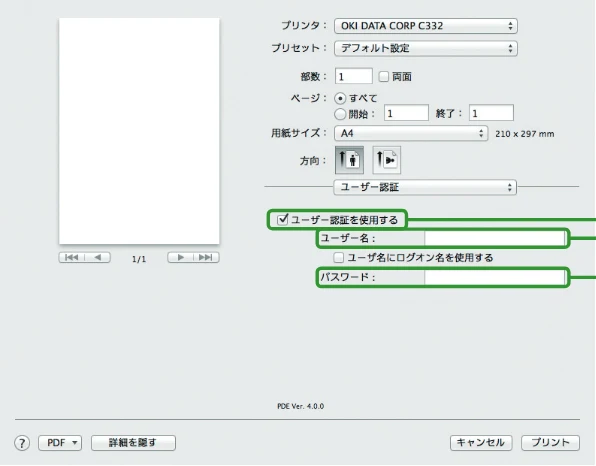596x466 pixels.
Task: Select 開始 page range radio button
Action: click(340, 114)
